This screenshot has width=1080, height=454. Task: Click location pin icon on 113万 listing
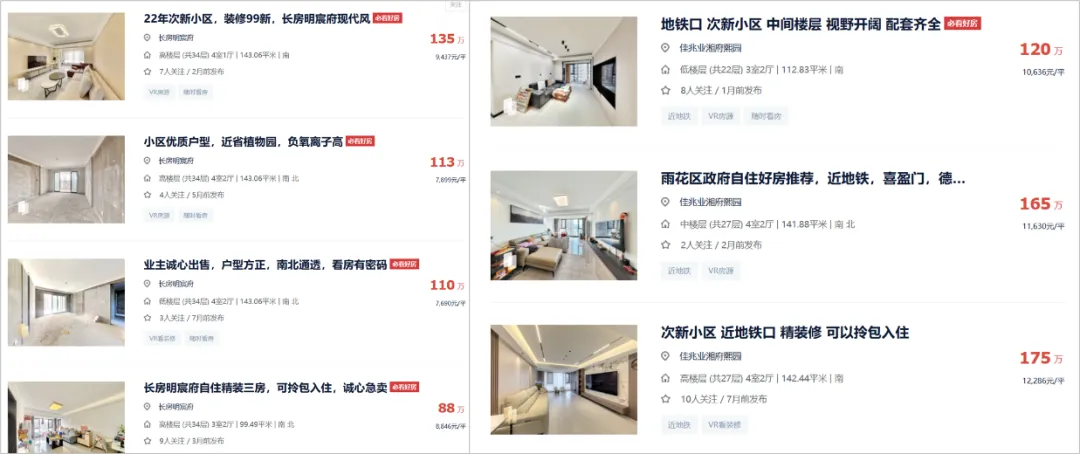pyautogui.click(x=147, y=161)
